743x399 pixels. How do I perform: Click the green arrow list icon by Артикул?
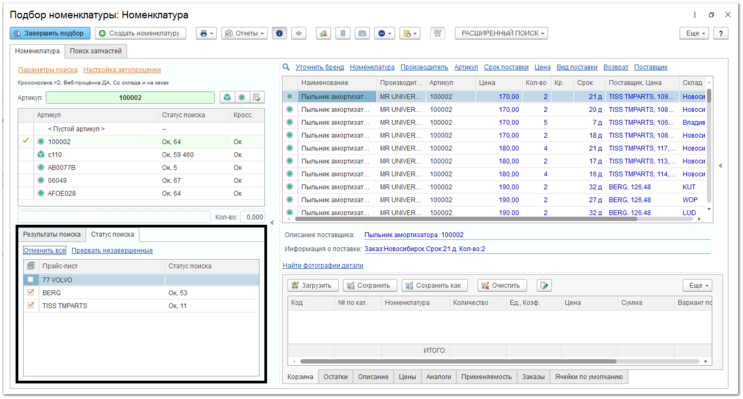point(257,97)
